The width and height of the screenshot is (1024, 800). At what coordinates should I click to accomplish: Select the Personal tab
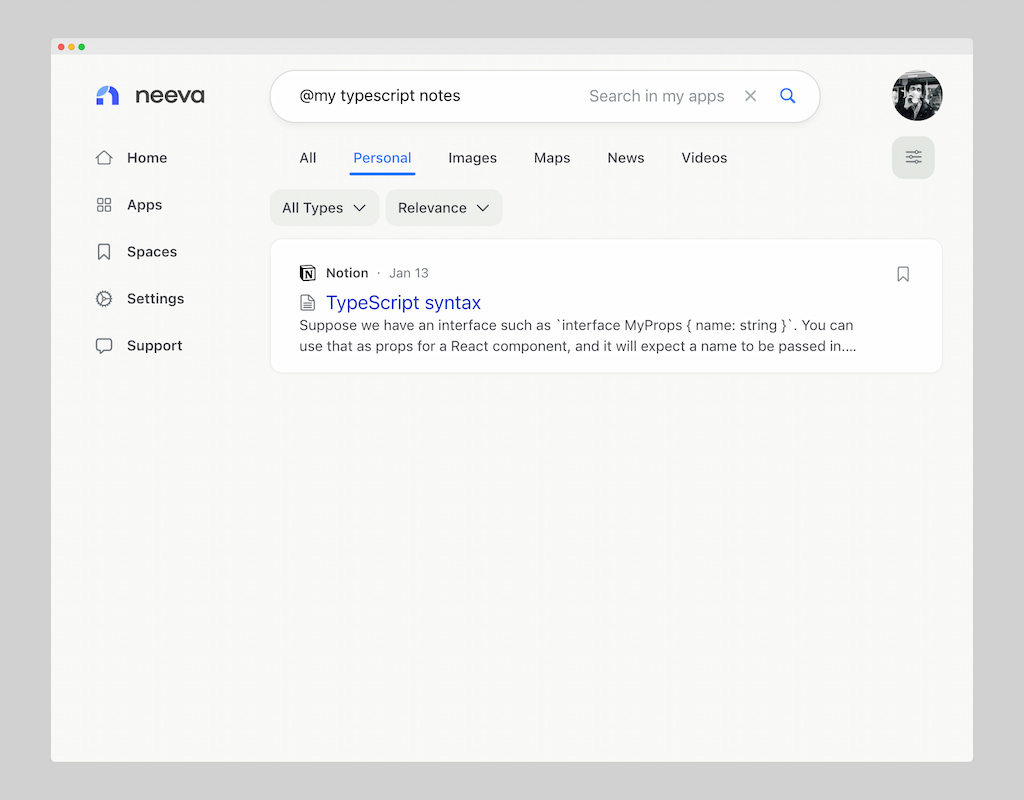pos(382,158)
